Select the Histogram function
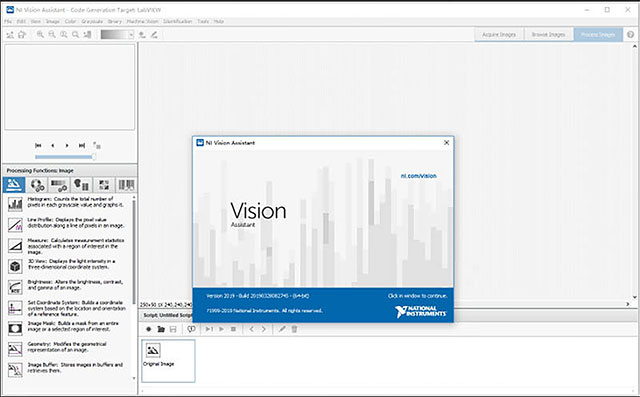The image size is (640, 397). 67,204
